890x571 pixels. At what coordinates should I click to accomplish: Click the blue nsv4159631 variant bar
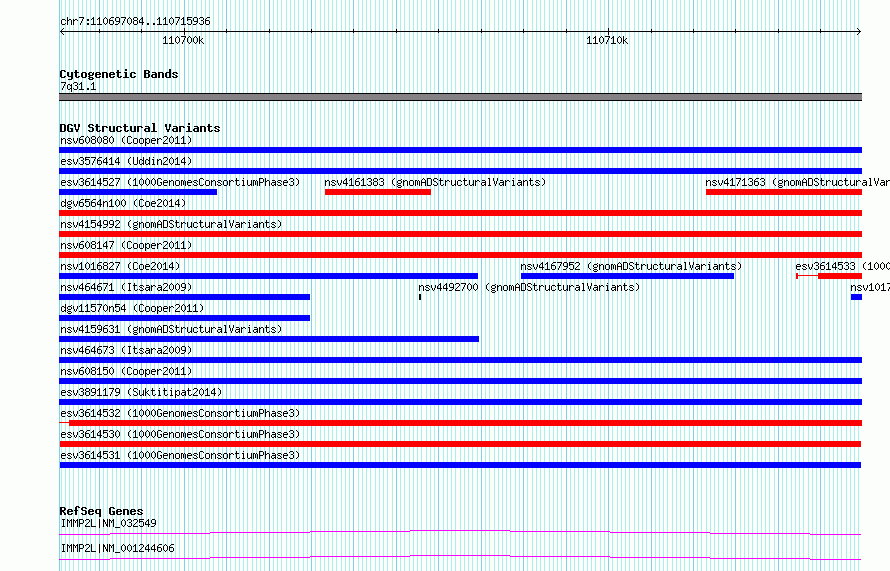pos(269,339)
